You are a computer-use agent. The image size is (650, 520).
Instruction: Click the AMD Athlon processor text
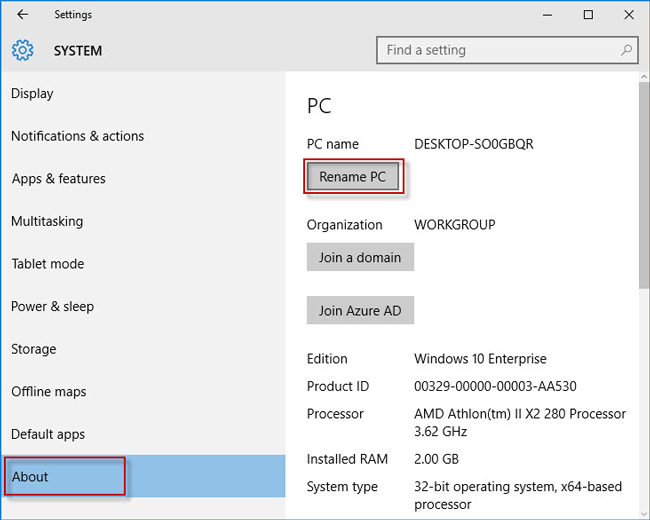coord(520,423)
